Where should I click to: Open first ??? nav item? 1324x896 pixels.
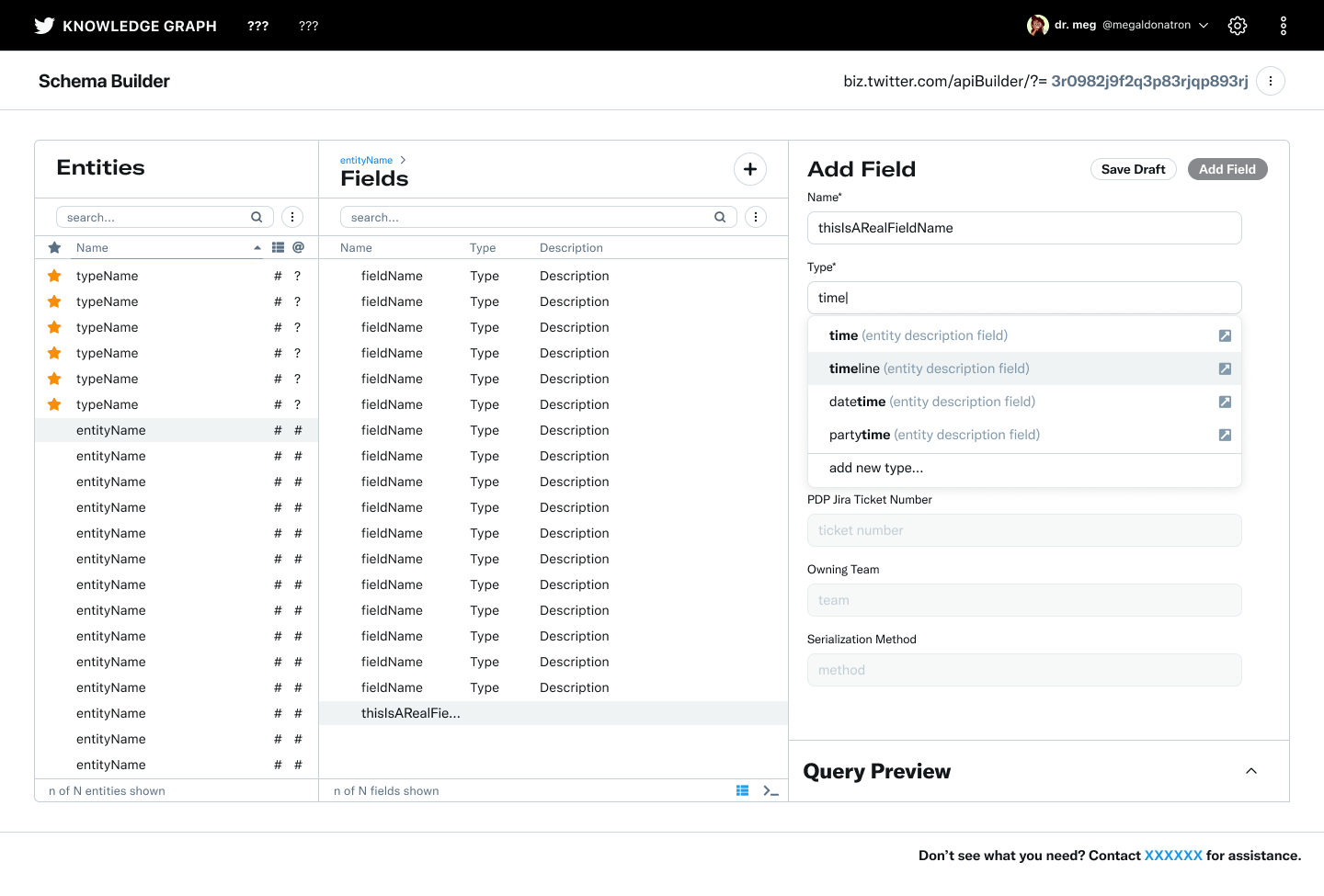(258, 26)
